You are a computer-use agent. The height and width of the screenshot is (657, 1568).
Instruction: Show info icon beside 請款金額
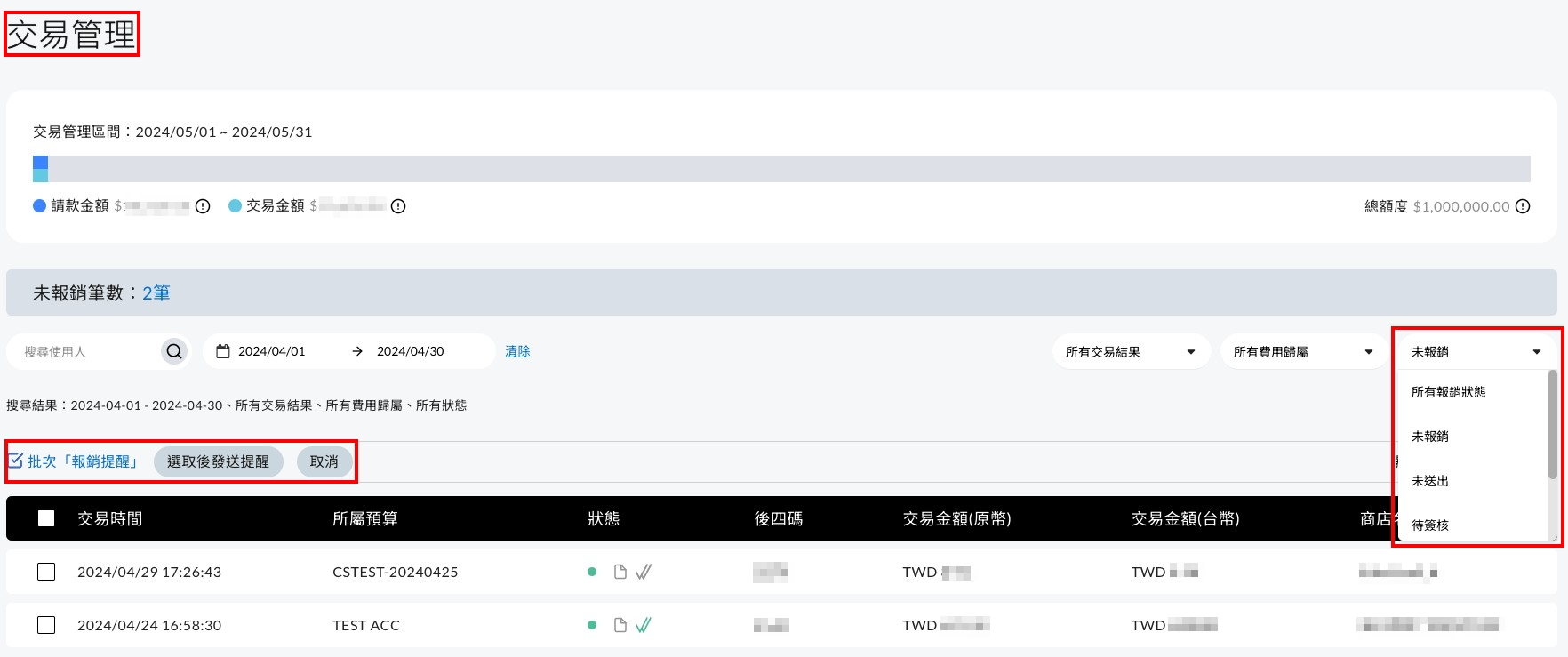(x=203, y=206)
